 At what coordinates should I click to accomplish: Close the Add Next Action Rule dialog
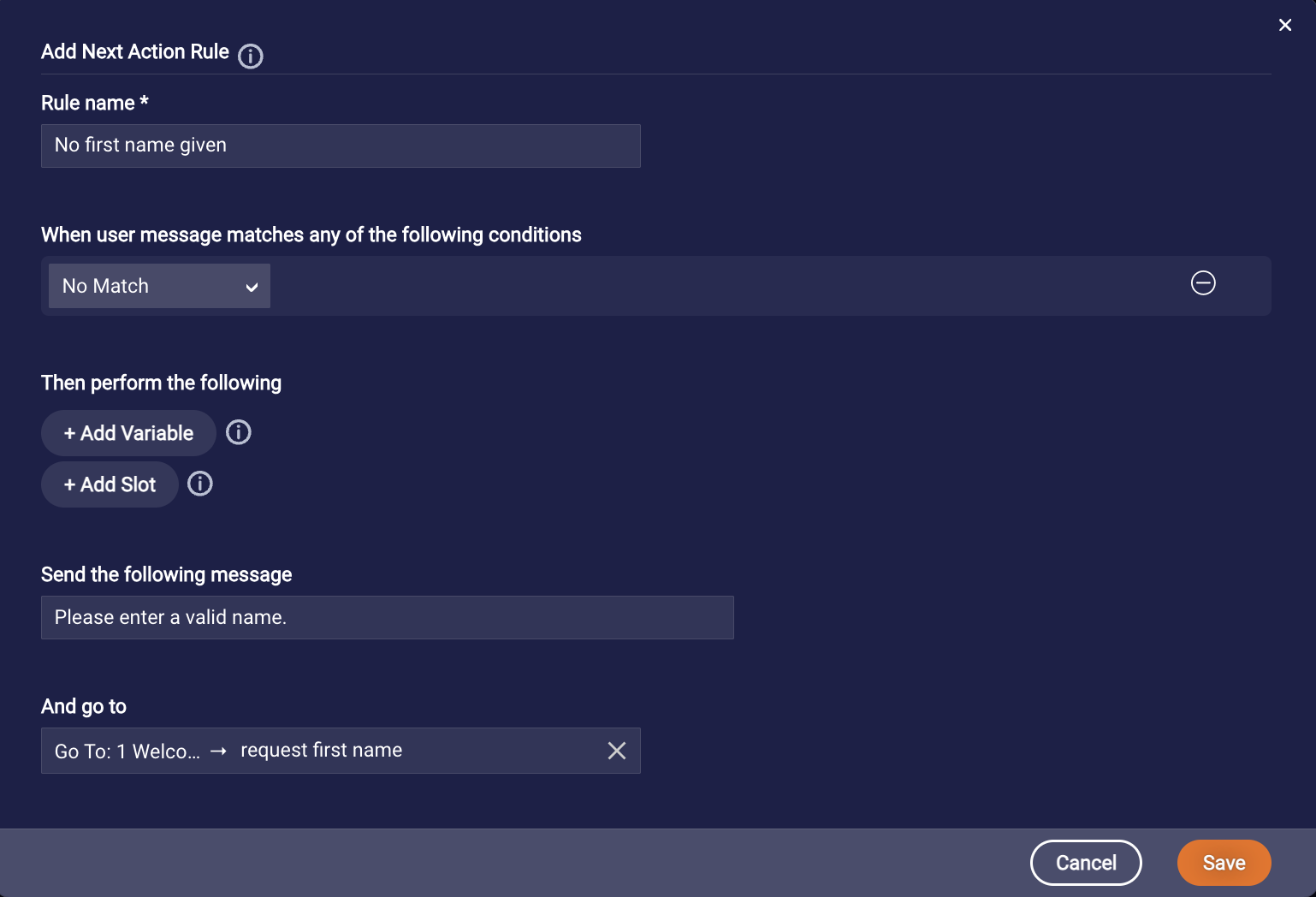pos(1284,25)
